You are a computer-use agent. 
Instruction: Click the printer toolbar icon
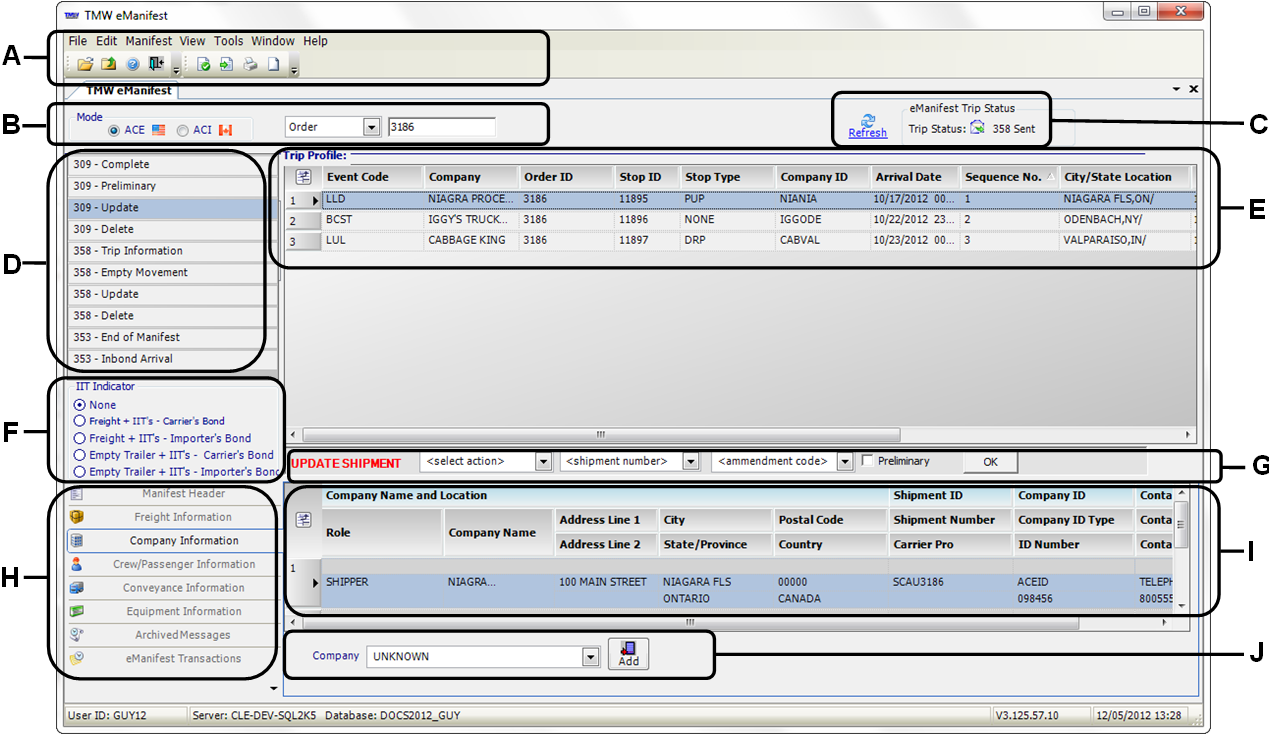250,65
